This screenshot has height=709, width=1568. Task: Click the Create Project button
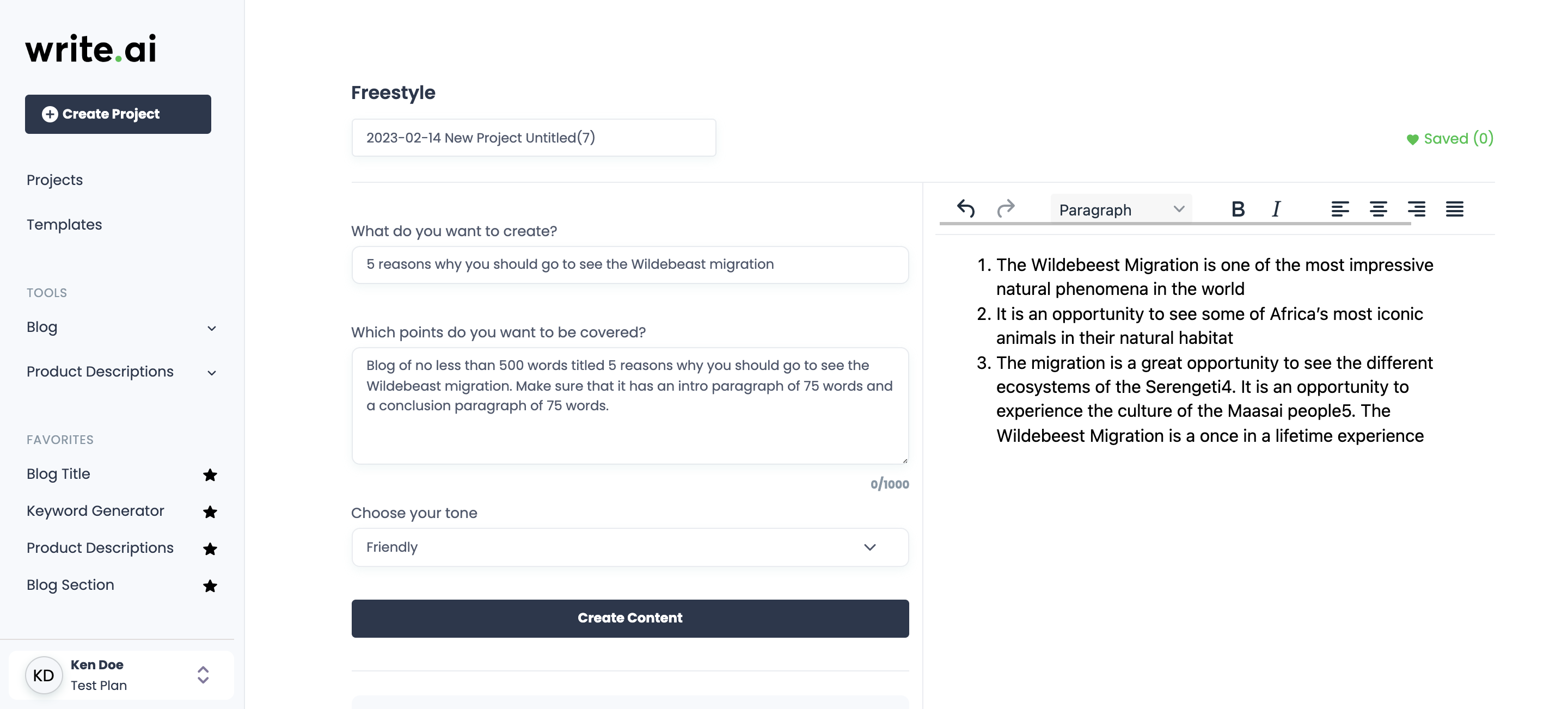click(118, 114)
